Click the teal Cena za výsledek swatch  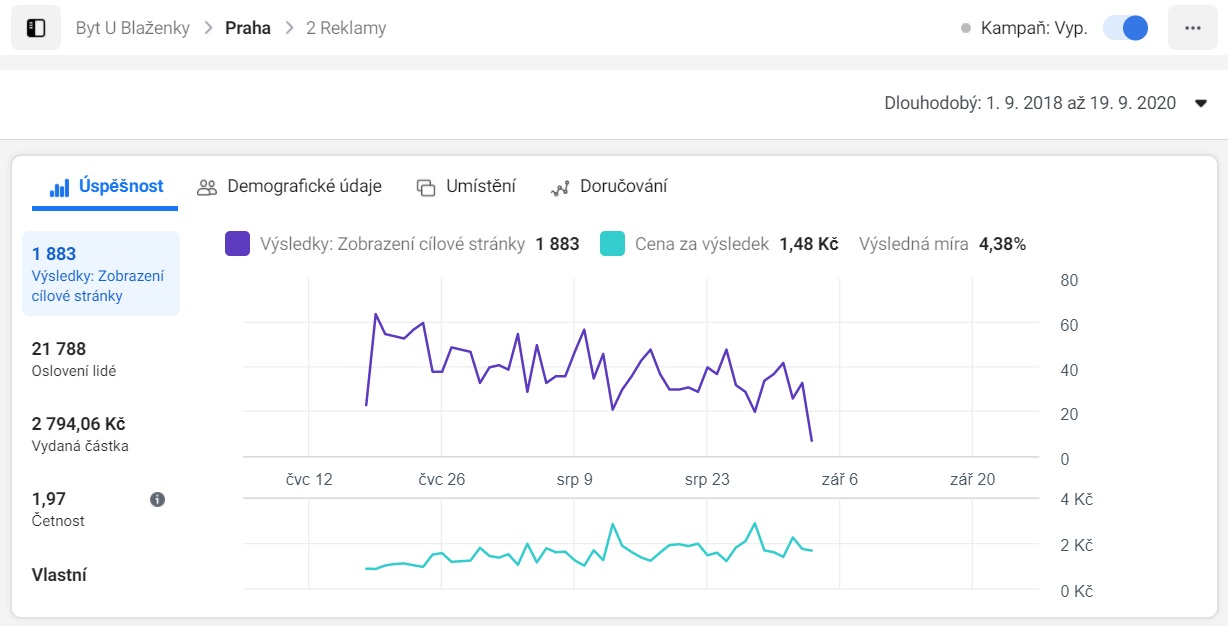(612, 243)
